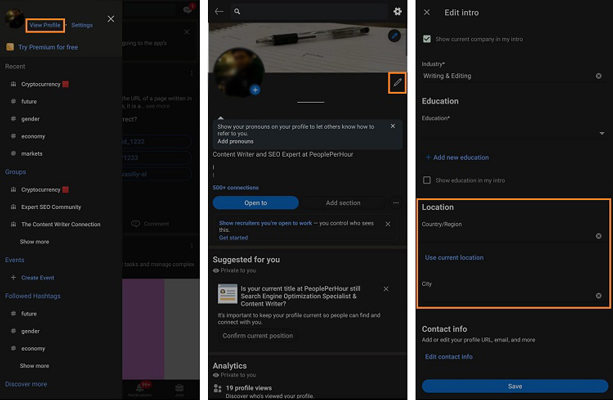613x400 pixels.
Task: Open Followed Hashtags heading
Action: (x=33, y=296)
